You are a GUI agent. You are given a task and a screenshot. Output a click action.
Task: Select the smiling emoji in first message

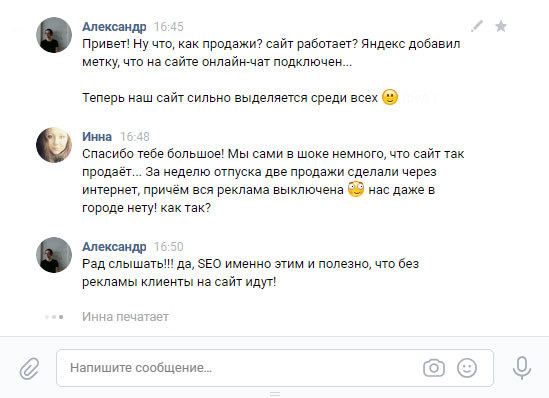[390, 97]
